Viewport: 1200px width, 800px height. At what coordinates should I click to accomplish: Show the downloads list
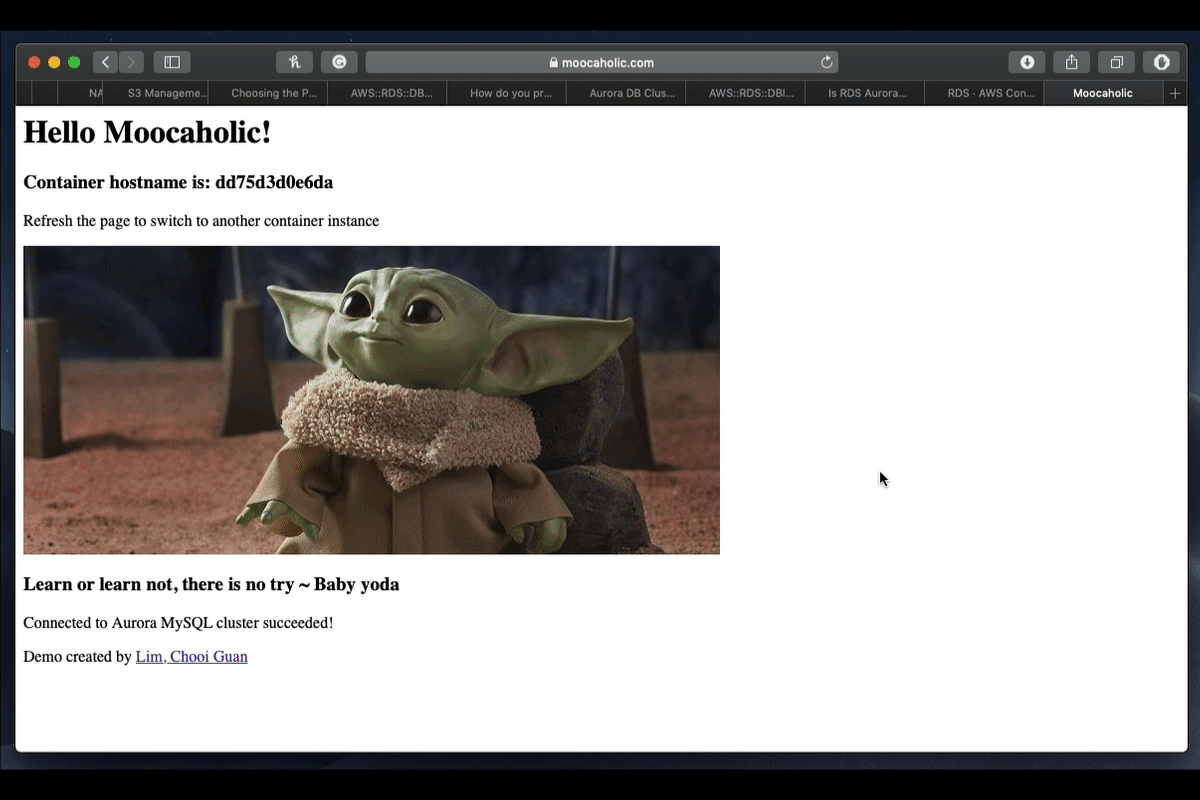[x=1027, y=62]
